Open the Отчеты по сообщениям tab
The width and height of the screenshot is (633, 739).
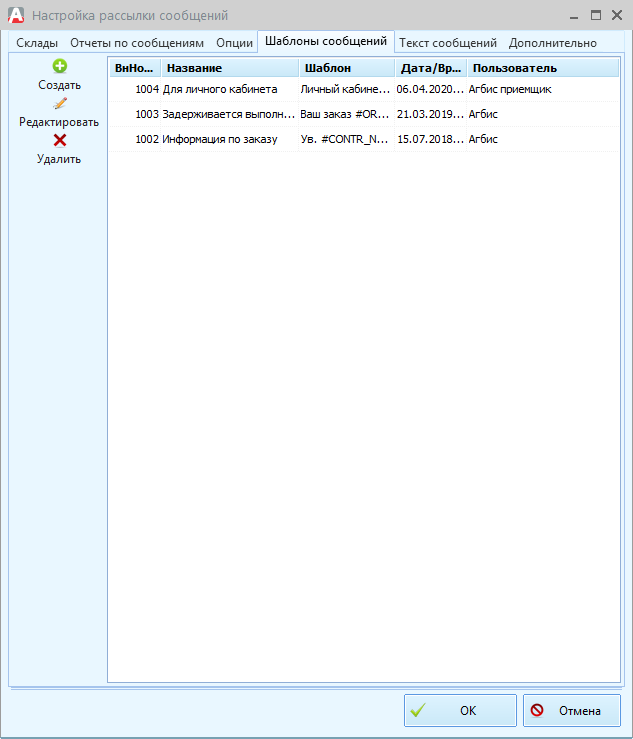tap(137, 43)
